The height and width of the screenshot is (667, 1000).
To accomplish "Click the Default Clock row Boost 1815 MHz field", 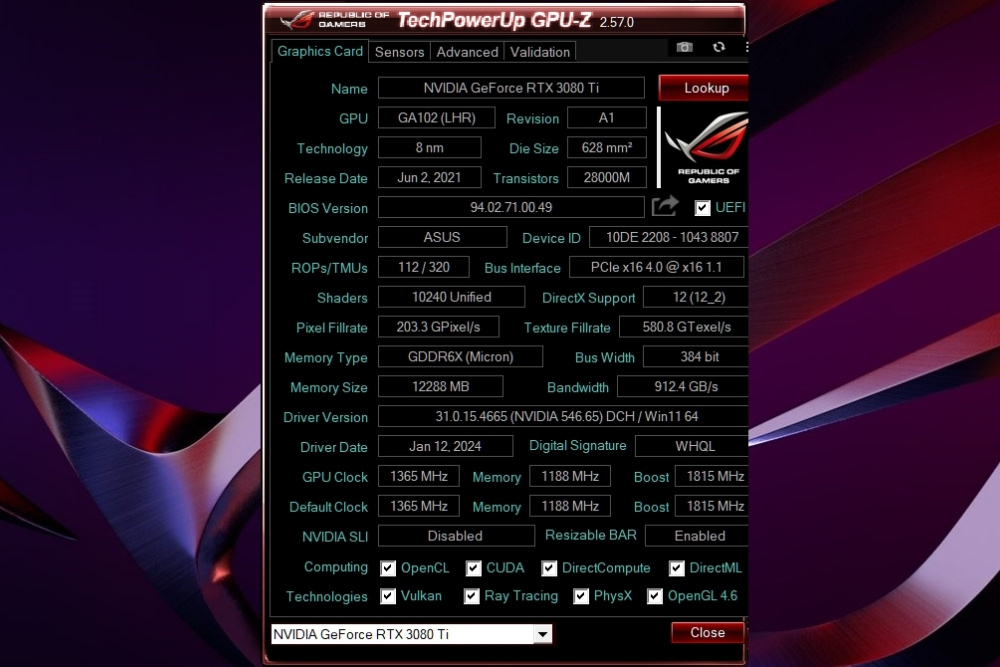I will [x=712, y=506].
